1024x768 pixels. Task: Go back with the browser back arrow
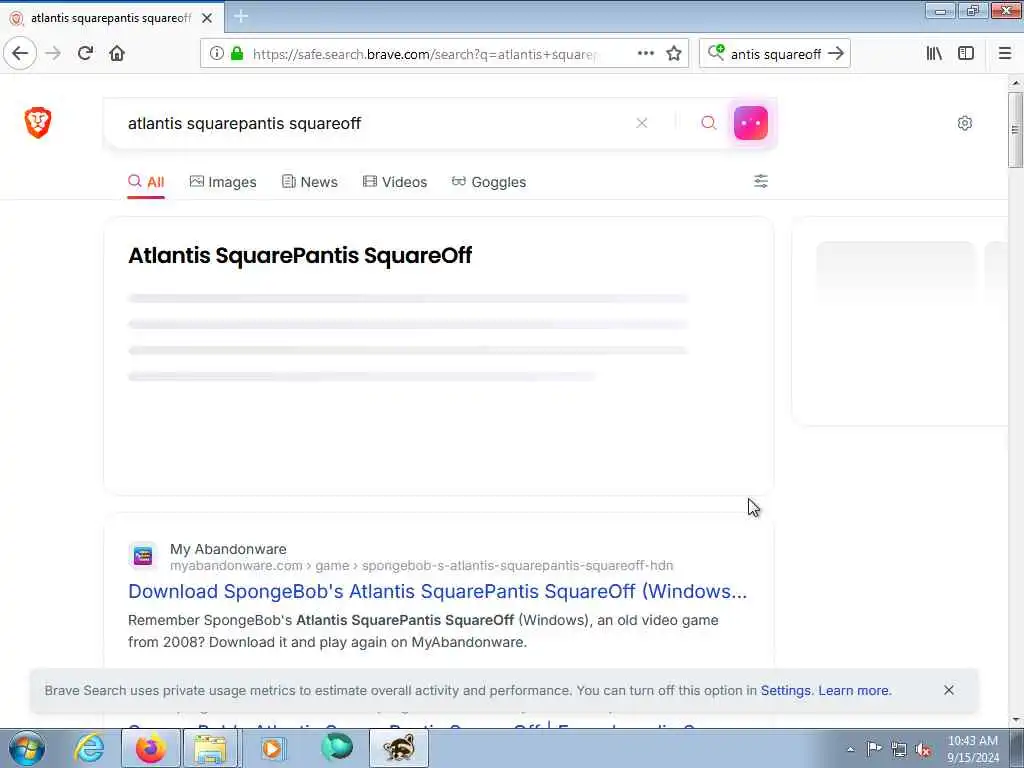pos(20,53)
